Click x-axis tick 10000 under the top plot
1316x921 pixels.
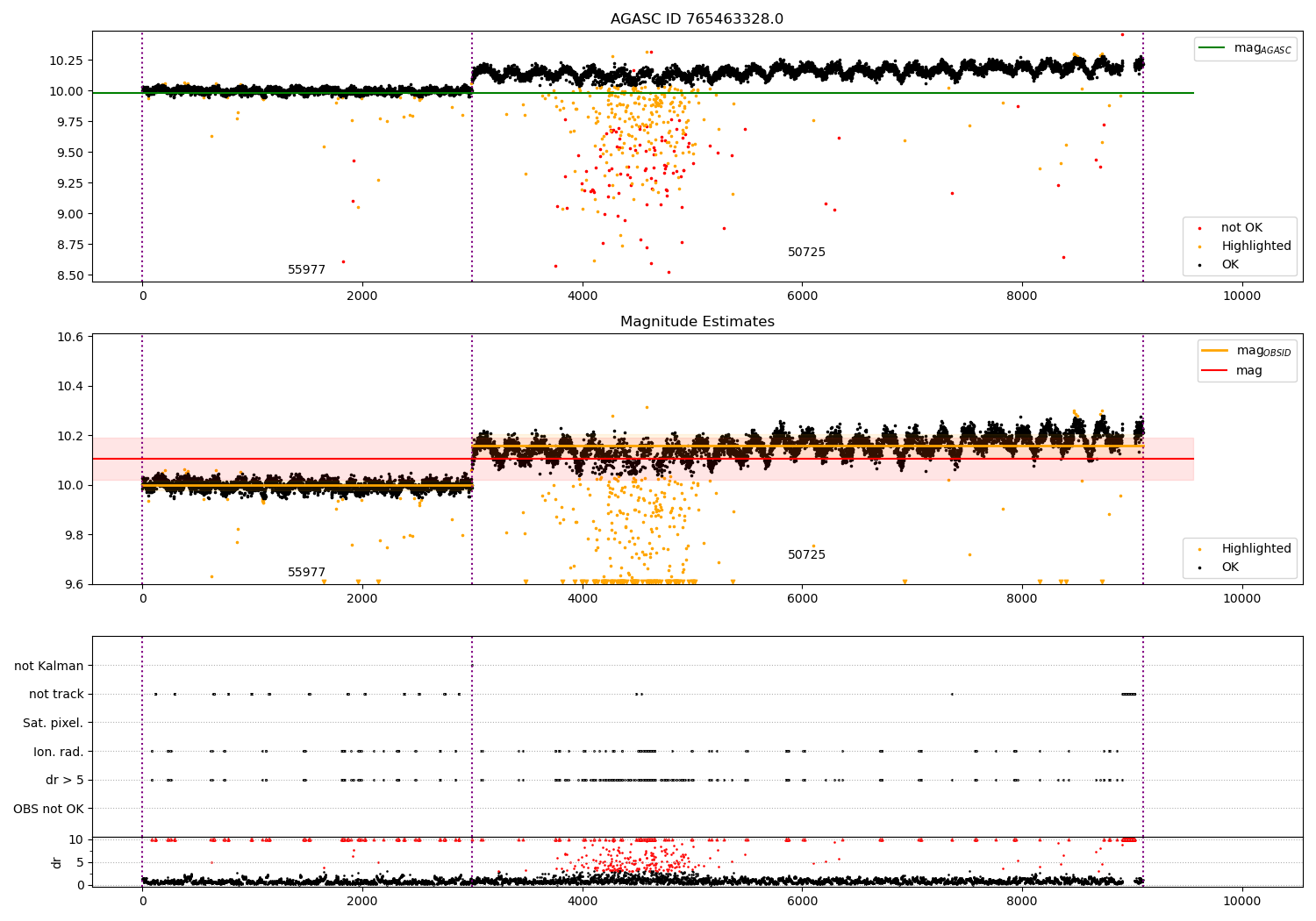(1242, 296)
